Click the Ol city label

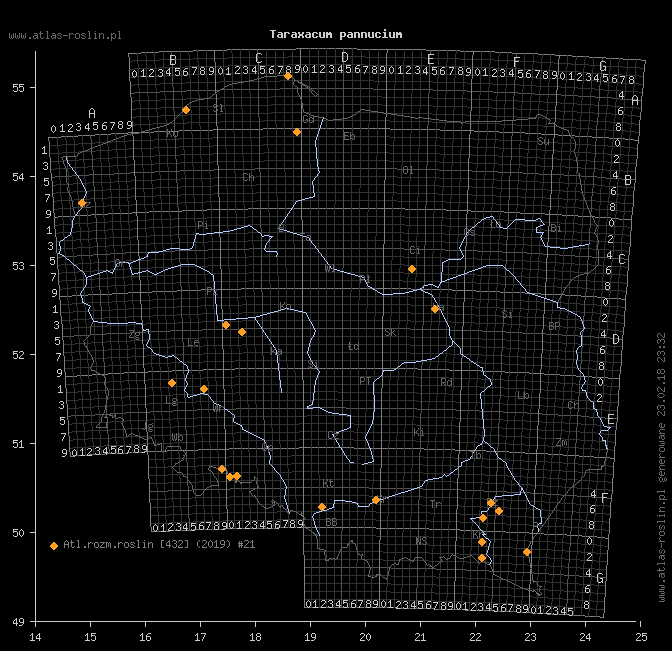click(408, 170)
